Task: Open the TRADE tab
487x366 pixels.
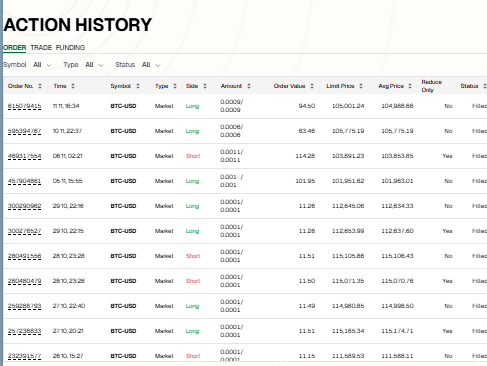Action: point(41,48)
